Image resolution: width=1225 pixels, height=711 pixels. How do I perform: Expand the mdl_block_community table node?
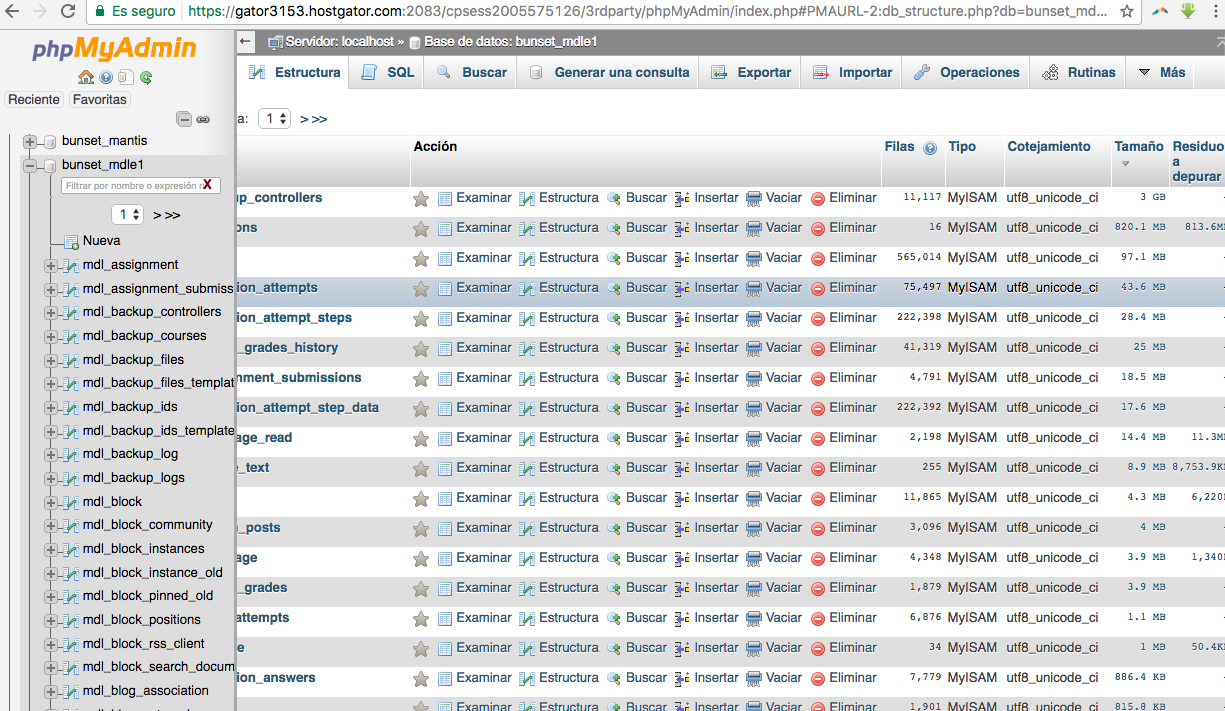[x=50, y=525]
